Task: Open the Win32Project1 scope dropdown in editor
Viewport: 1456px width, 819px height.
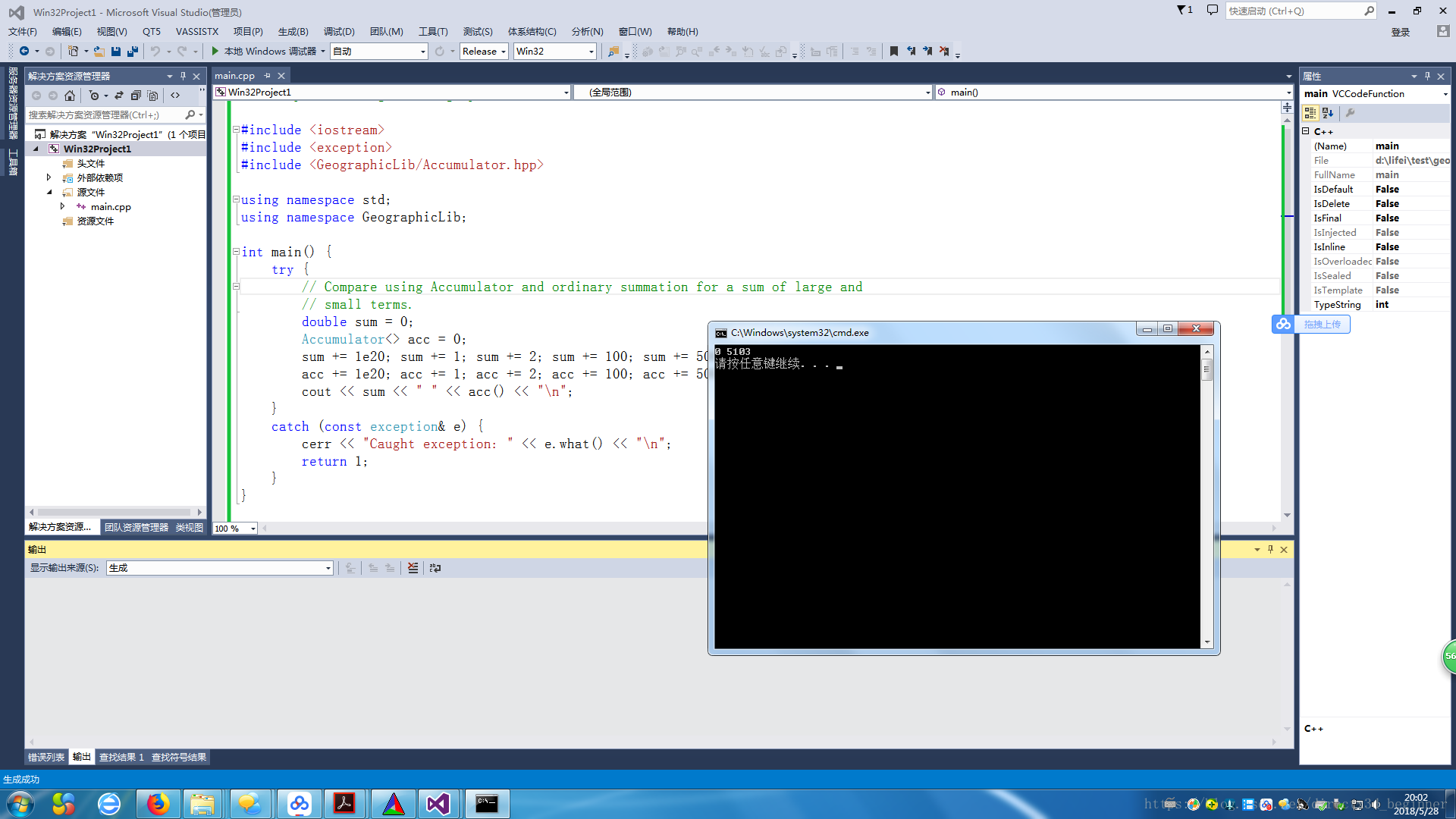Action: point(566,93)
